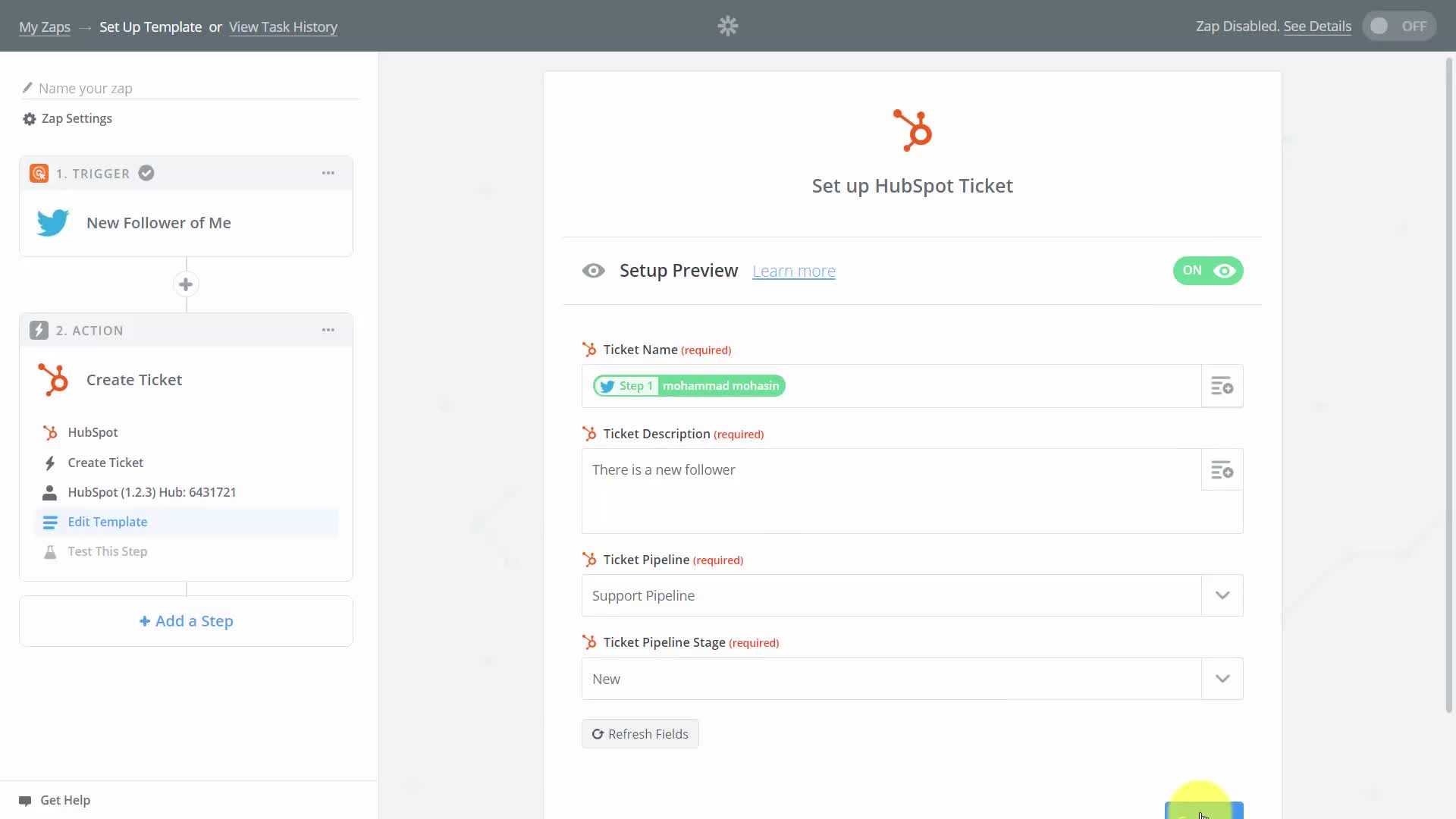
Task: Click Refresh Fields button
Action: pos(640,734)
